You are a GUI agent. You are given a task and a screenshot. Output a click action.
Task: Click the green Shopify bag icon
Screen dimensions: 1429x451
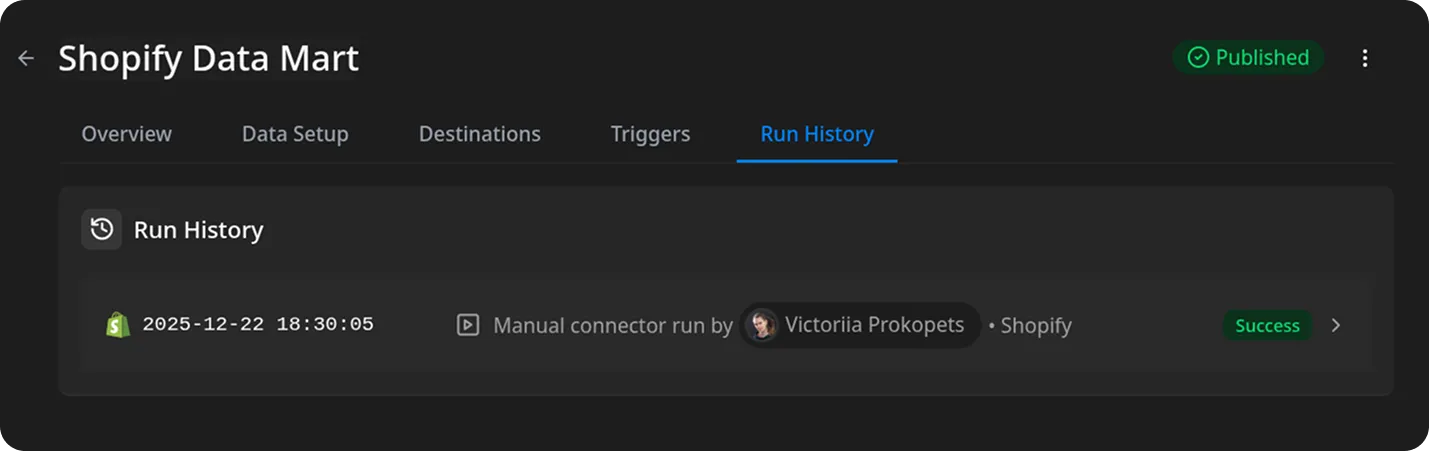point(118,325)
